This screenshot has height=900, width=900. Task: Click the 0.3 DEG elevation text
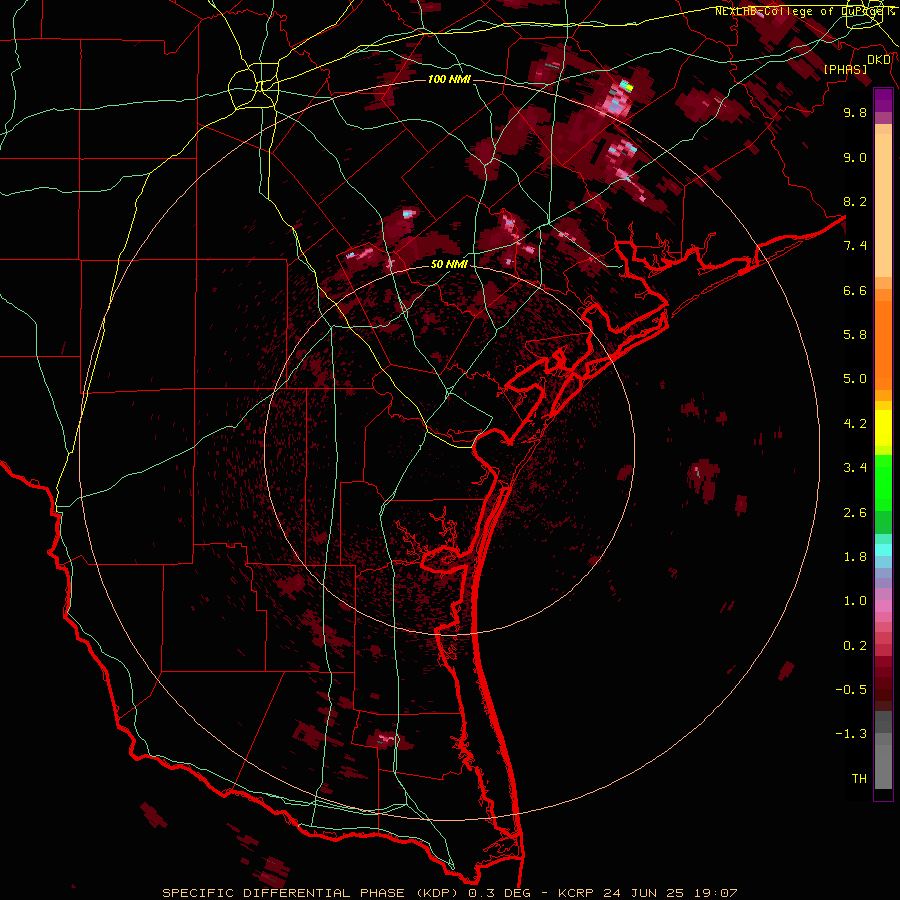pyautogui.click(x=499, y=893)
